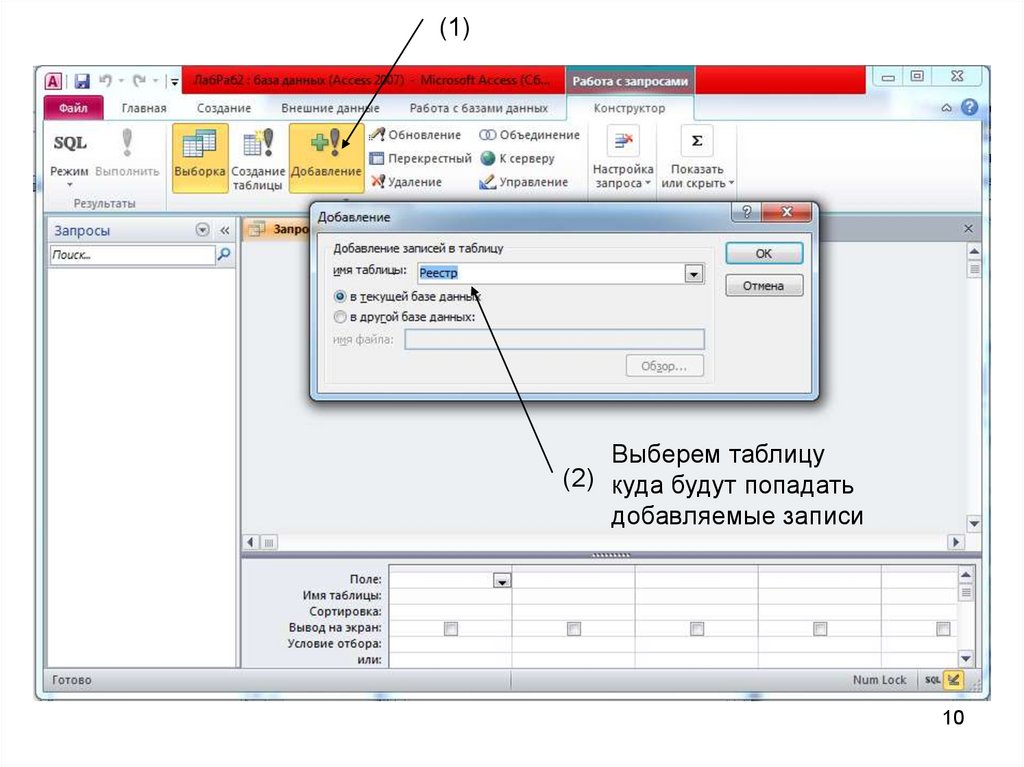Click the dialog help question button
Image resolution: width=1024 pixels, height=767 pixels.
tap(746, 212)
